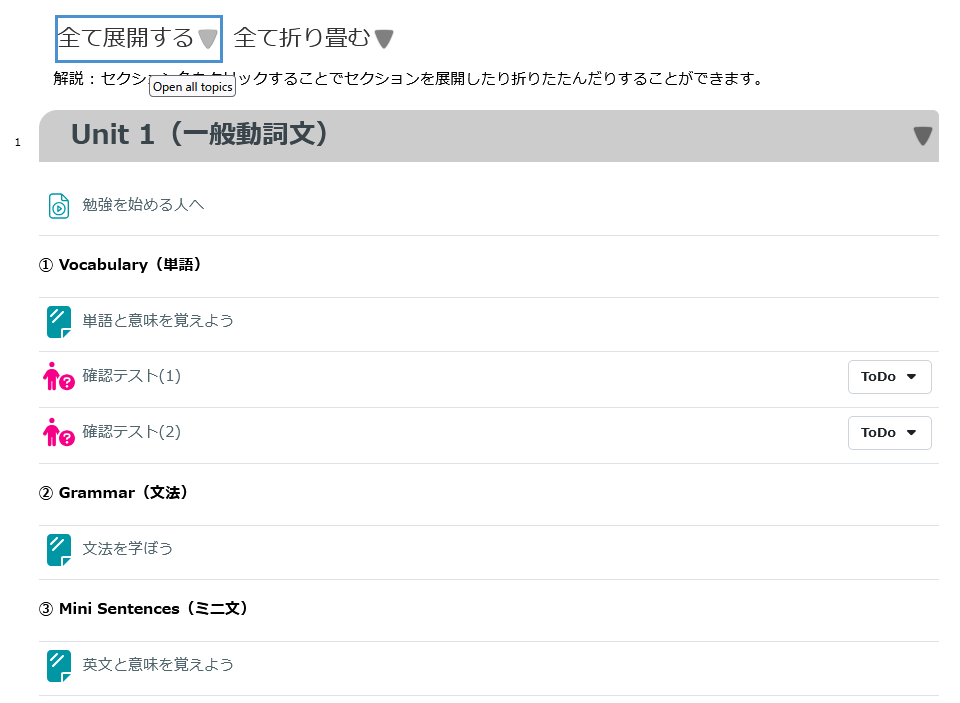Screen dimensions: 960x703
Task: Open the 単語と意味を覚えよう link
Action: (158, 321)
